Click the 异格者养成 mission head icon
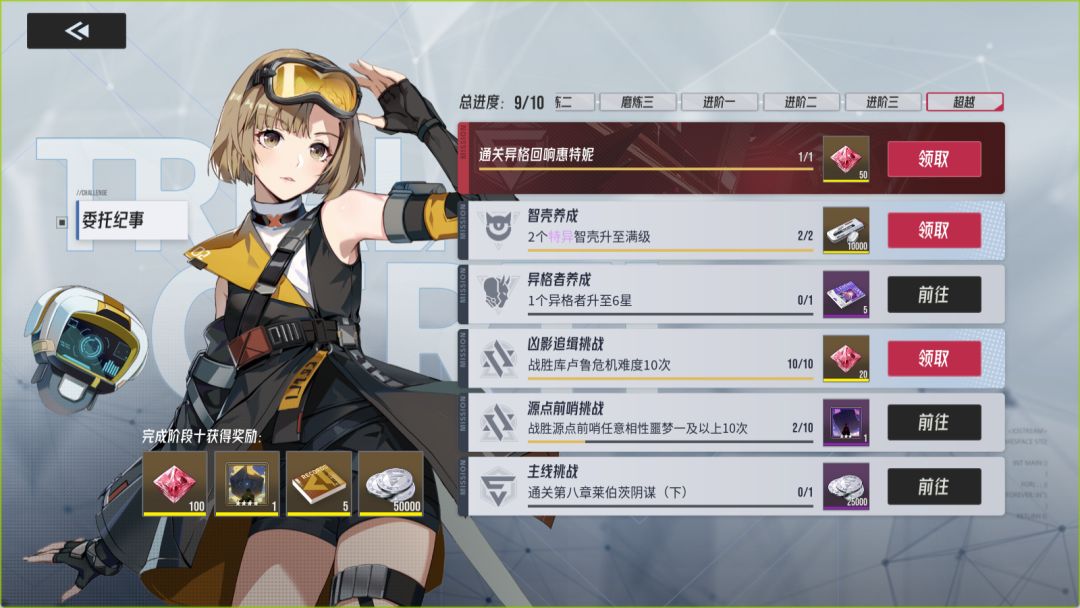Image resolution: width=1080 pixels, height=608 pixels. pyautogui.click(x=498, y=293)
